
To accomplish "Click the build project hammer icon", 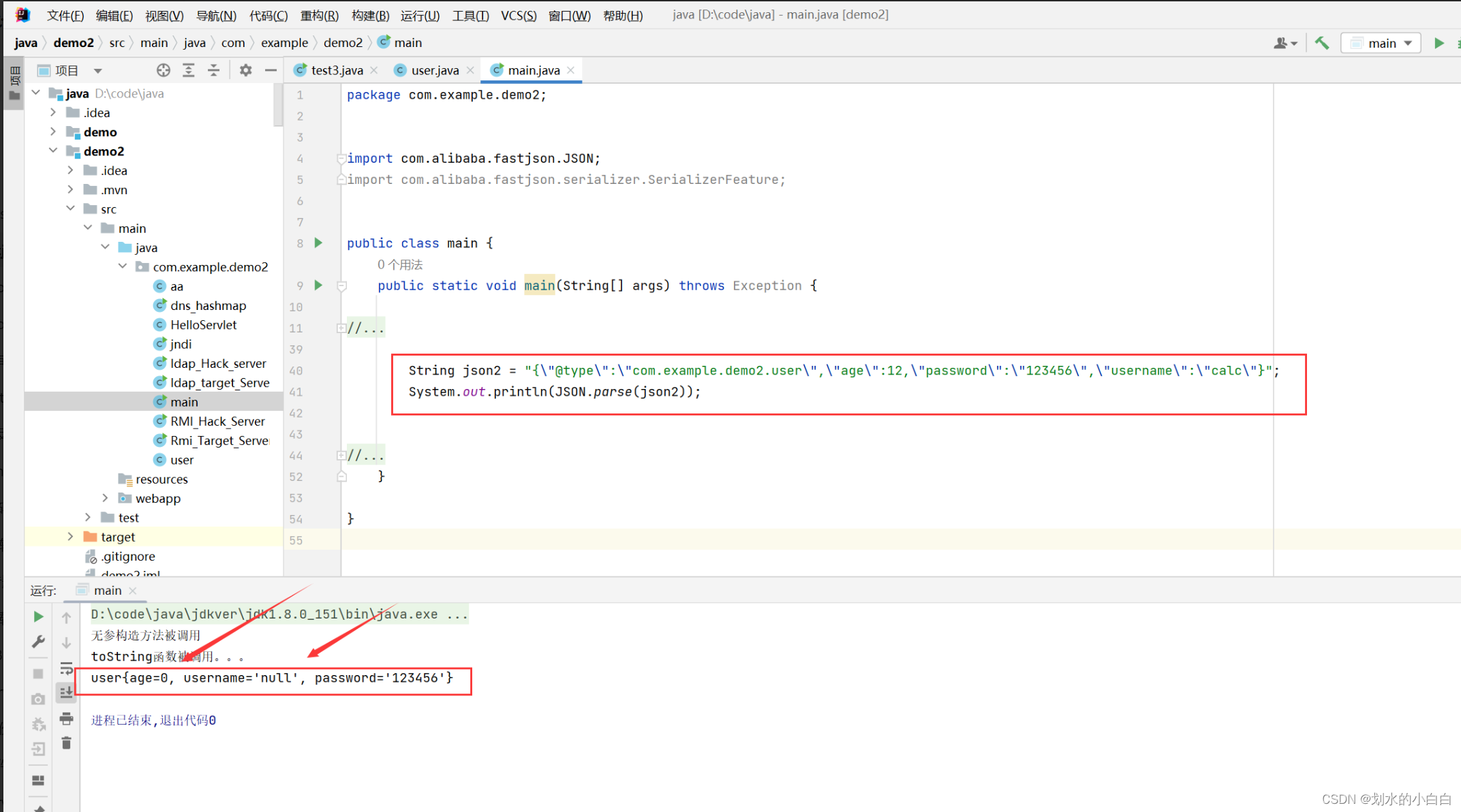I will coord(1321,43).
